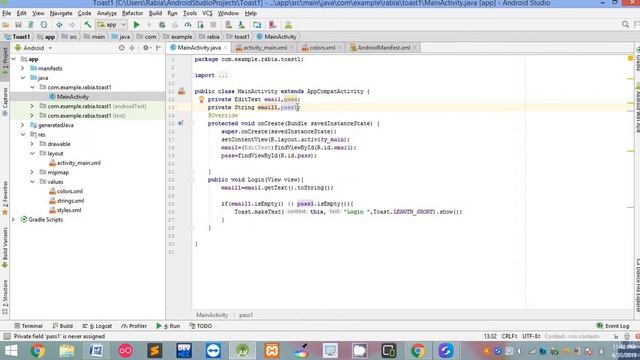The width and height of the screenshot is (640, 360).
Task: Click the Open folder toolbar icon
Action: 6,25
